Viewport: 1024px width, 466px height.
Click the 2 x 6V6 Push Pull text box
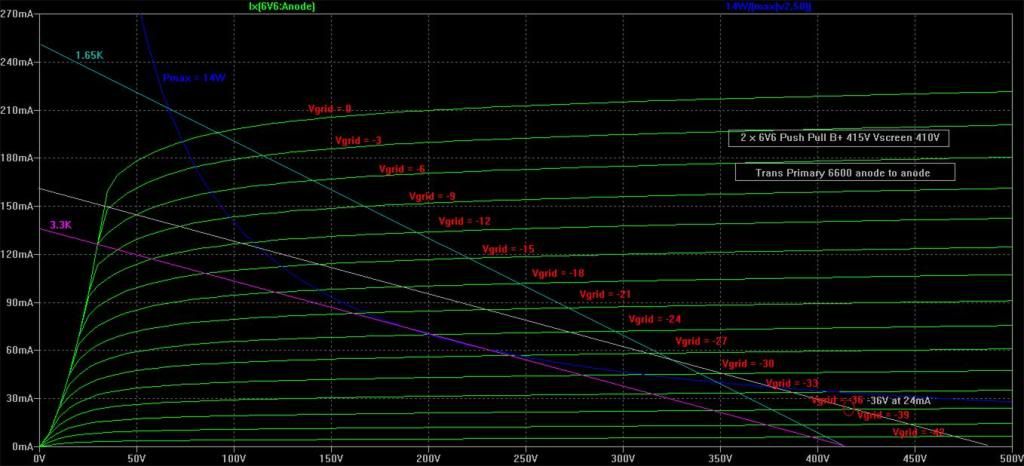(838, 139)
